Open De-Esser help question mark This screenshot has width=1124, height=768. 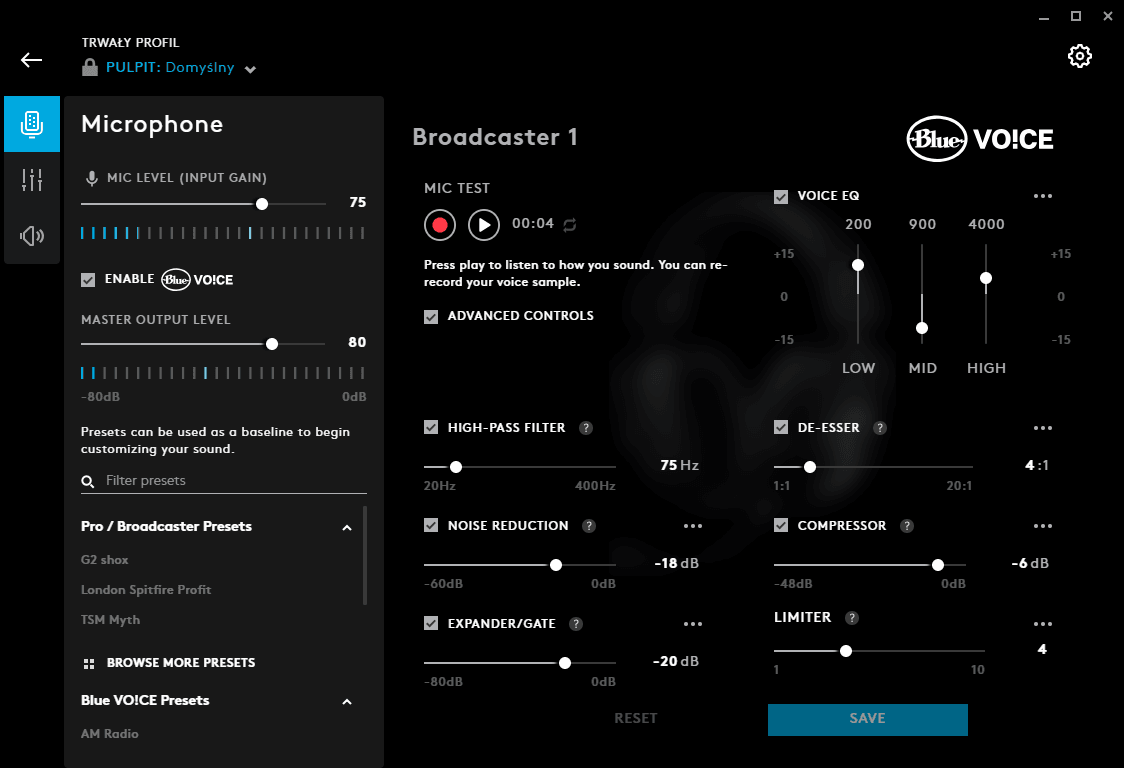pyautogui.click(x=880, y=428)
